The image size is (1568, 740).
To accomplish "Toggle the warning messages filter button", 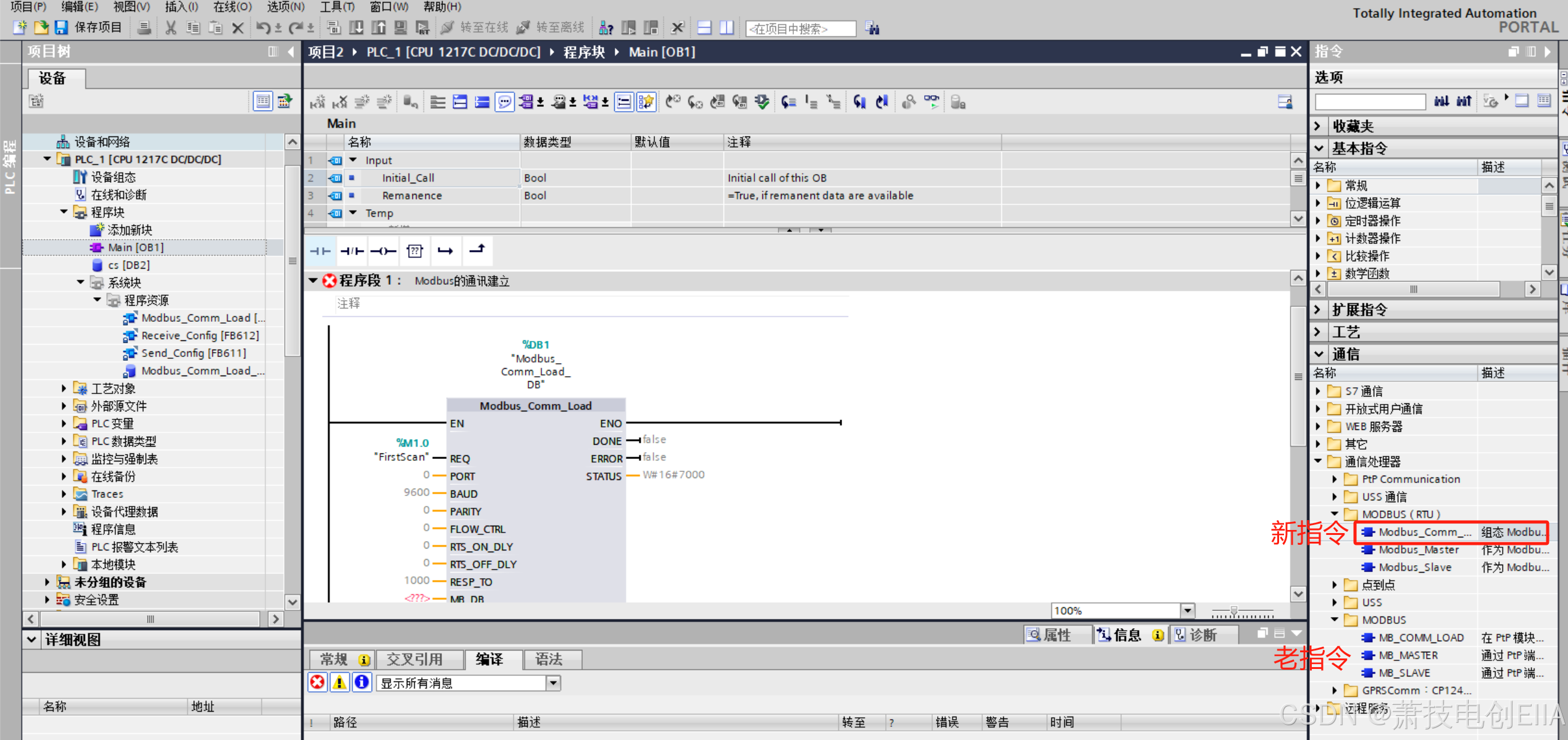I will (x=340, y=683).
